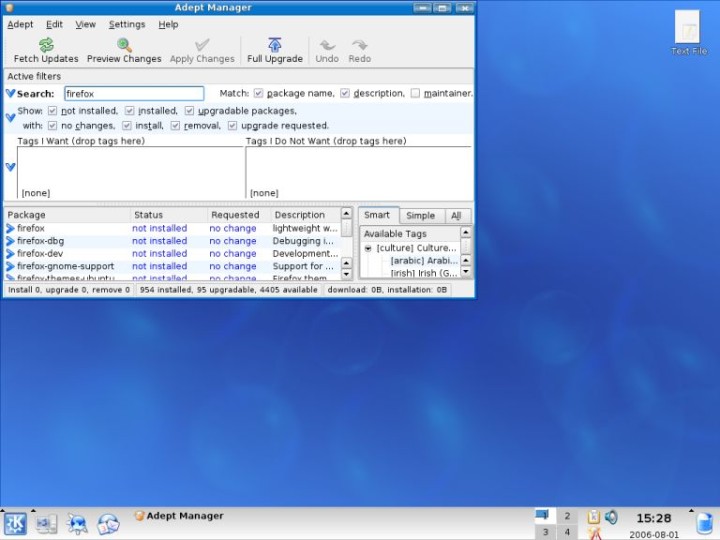Sort by the Status column header

tap(169, 215)
